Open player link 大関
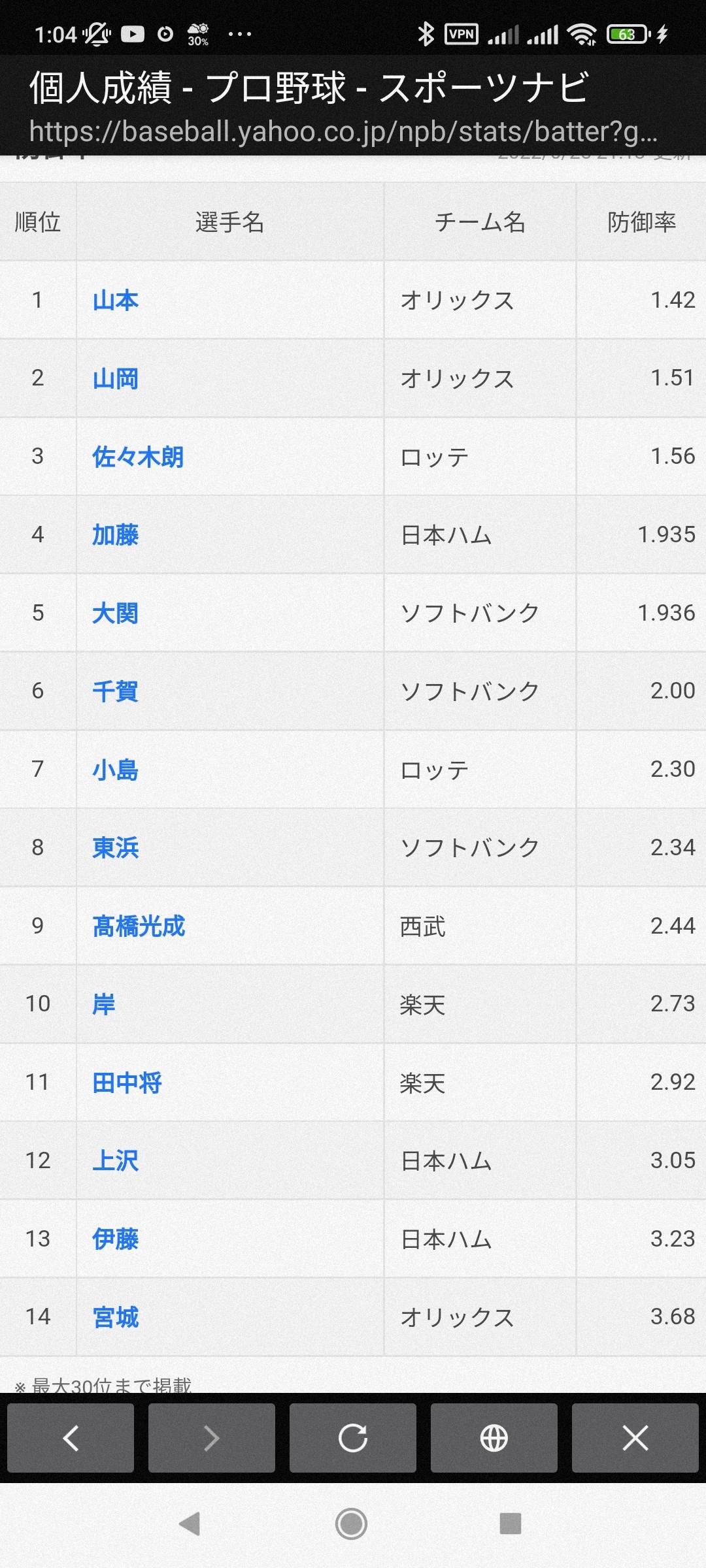This screenshot has height=1568, width=706. [116, 613]
